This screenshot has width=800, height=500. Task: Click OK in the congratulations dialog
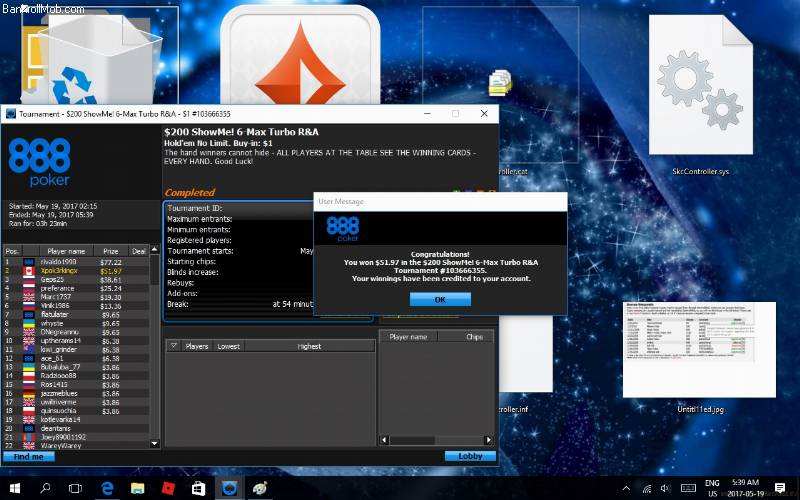pos(440,299)
